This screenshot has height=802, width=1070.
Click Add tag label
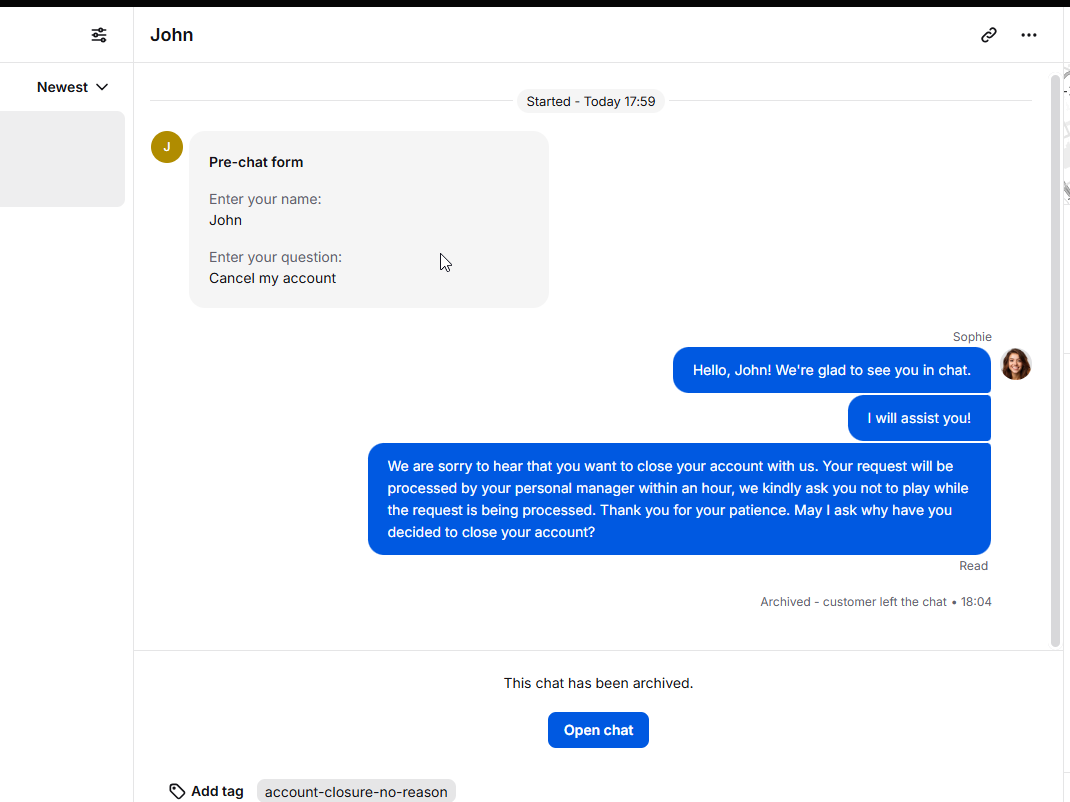217,791
